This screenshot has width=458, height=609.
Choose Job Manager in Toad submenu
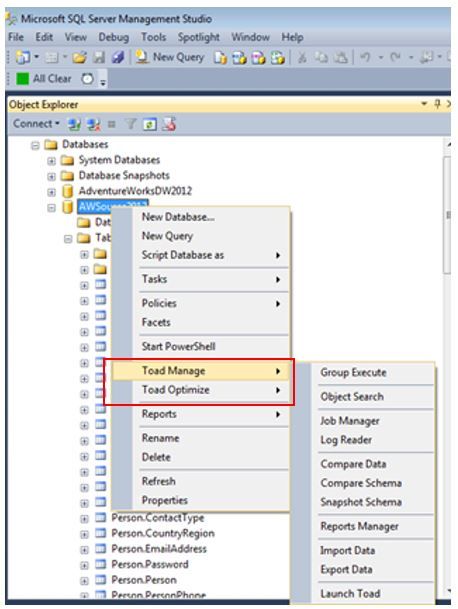[363, 420]
